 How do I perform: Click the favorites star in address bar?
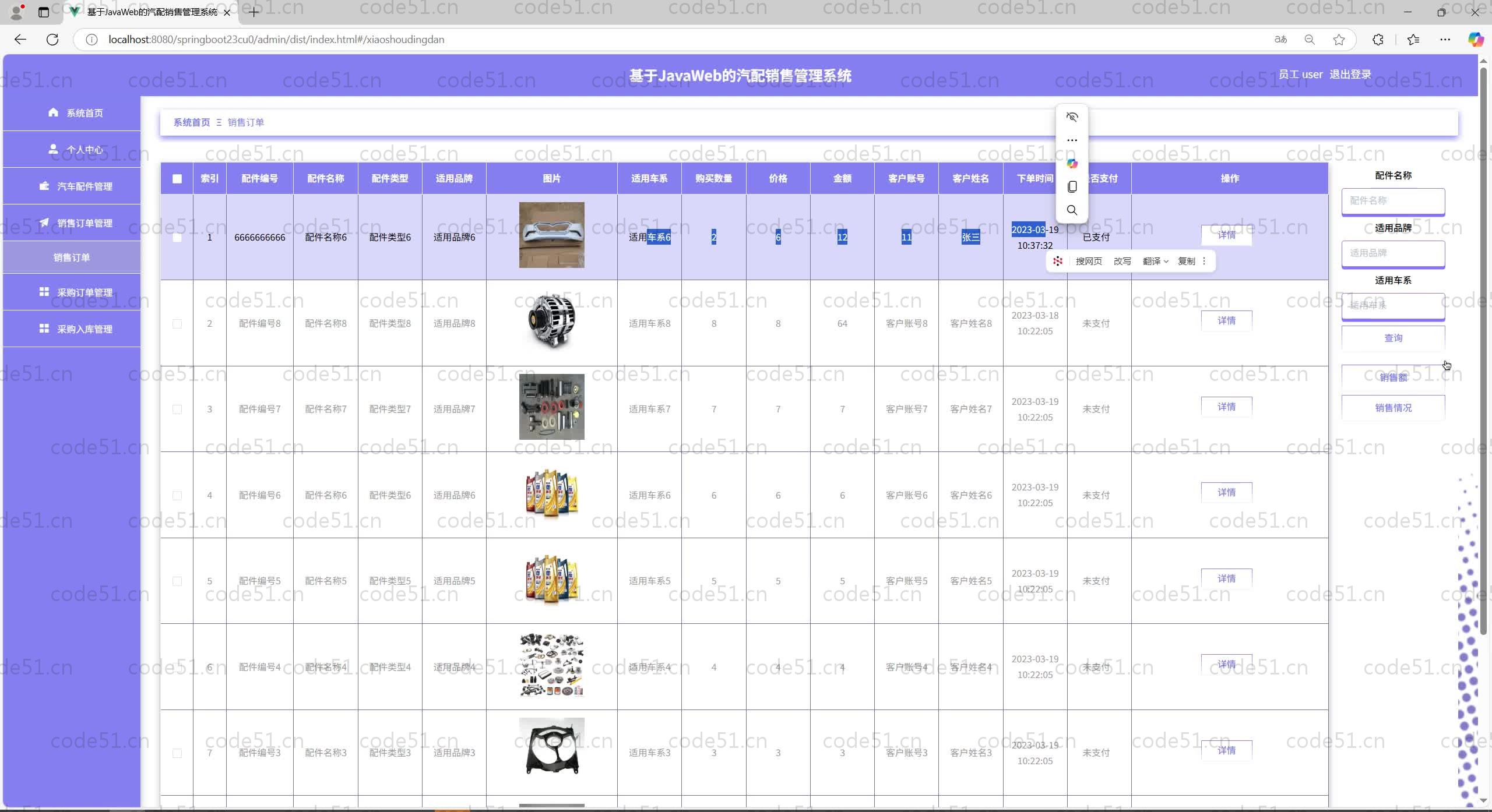pos(1339,40)
